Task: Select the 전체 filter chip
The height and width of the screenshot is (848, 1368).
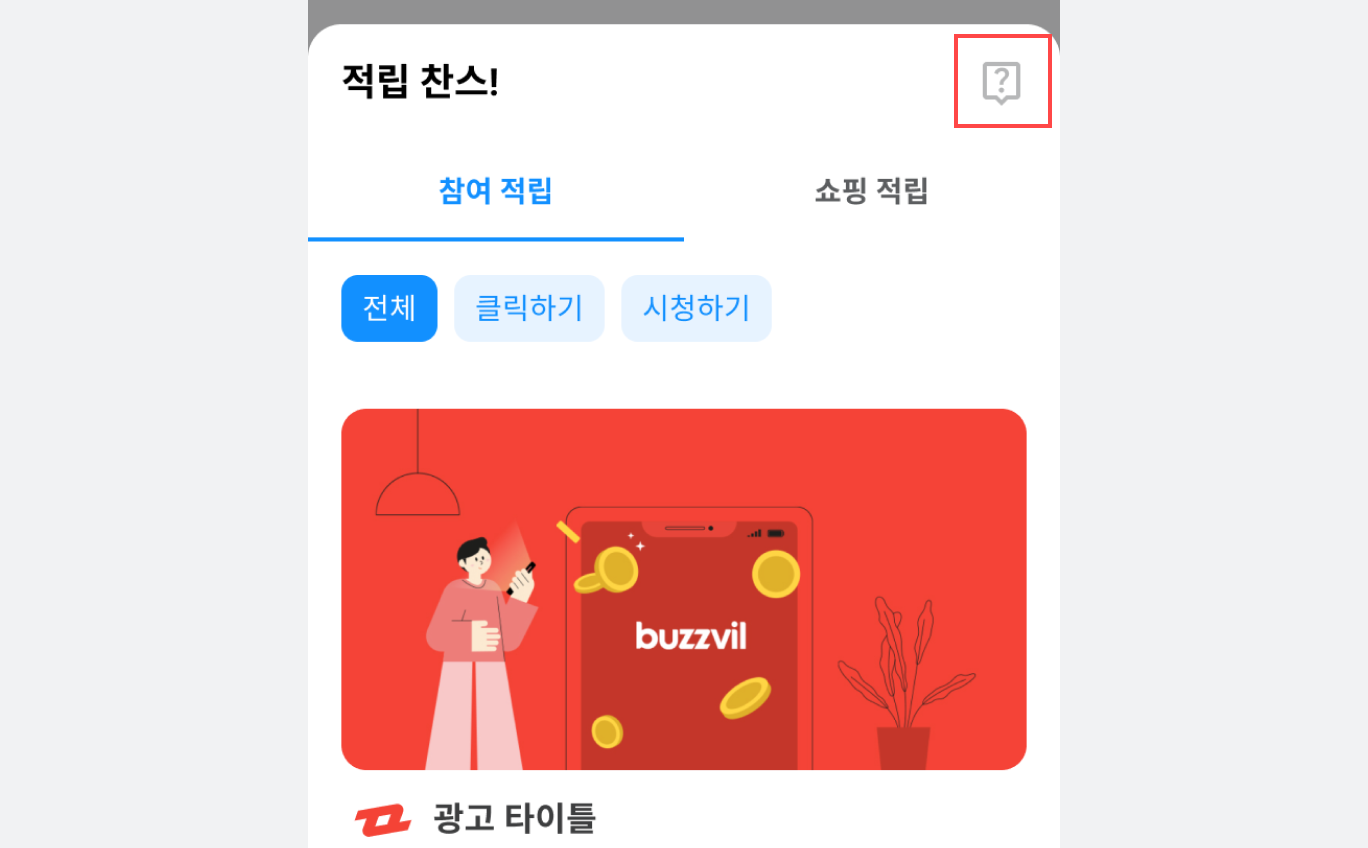Action: click(389, 308)
